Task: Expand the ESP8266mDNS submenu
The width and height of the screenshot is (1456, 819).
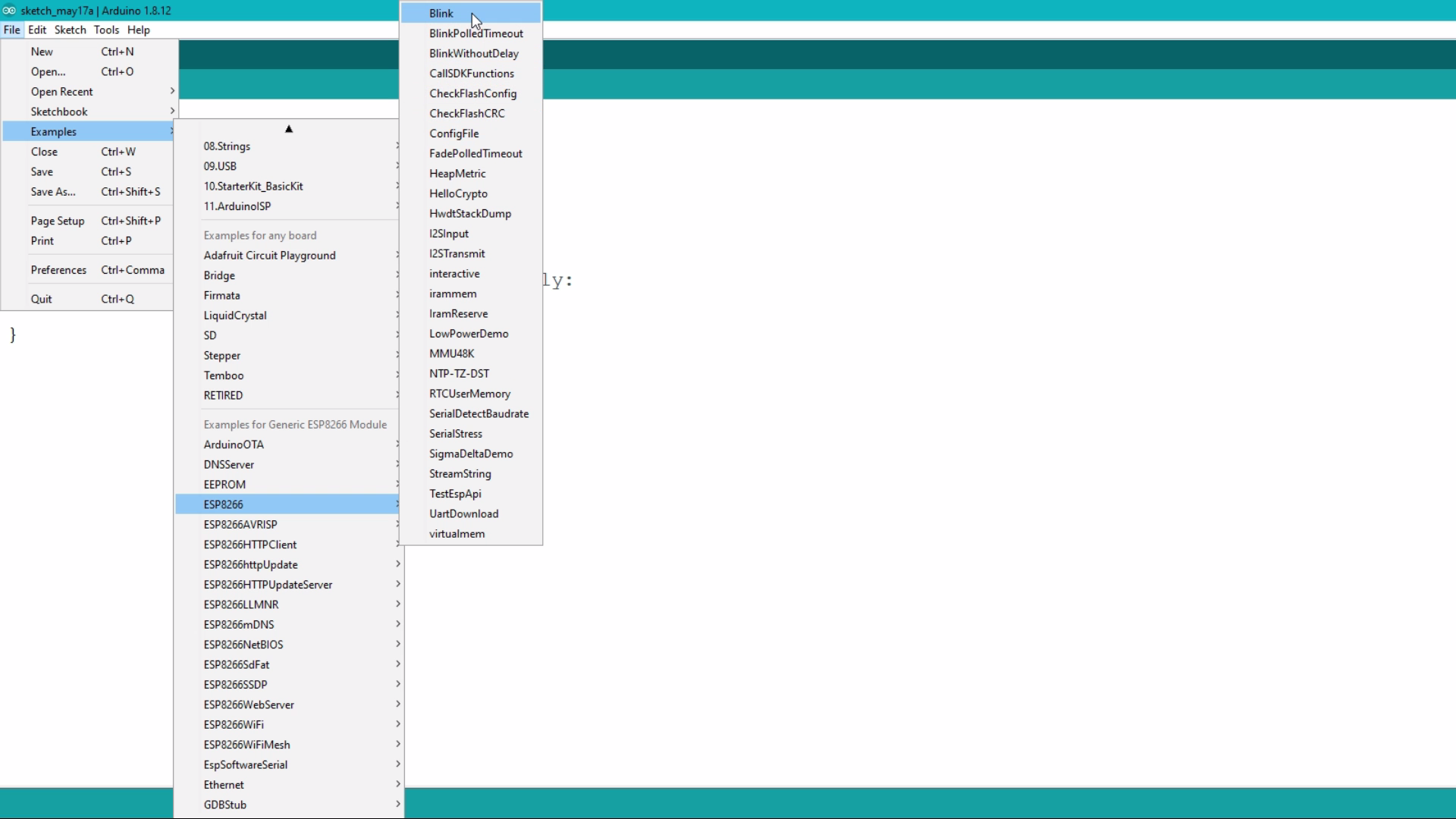Action: pos(288,625)
